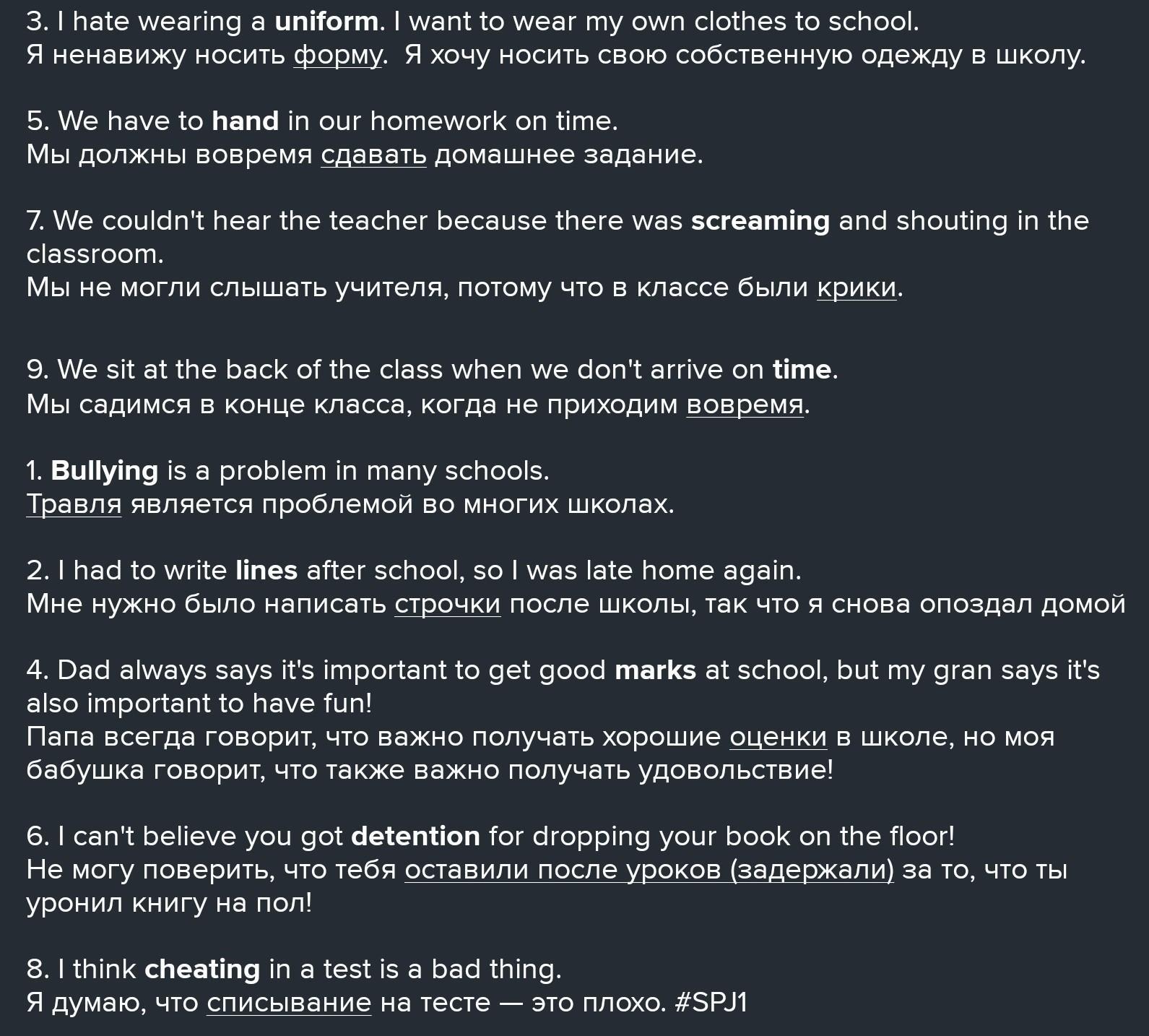Click the underlined word "крики"
1149x1036 pixels.
point(857,288)
